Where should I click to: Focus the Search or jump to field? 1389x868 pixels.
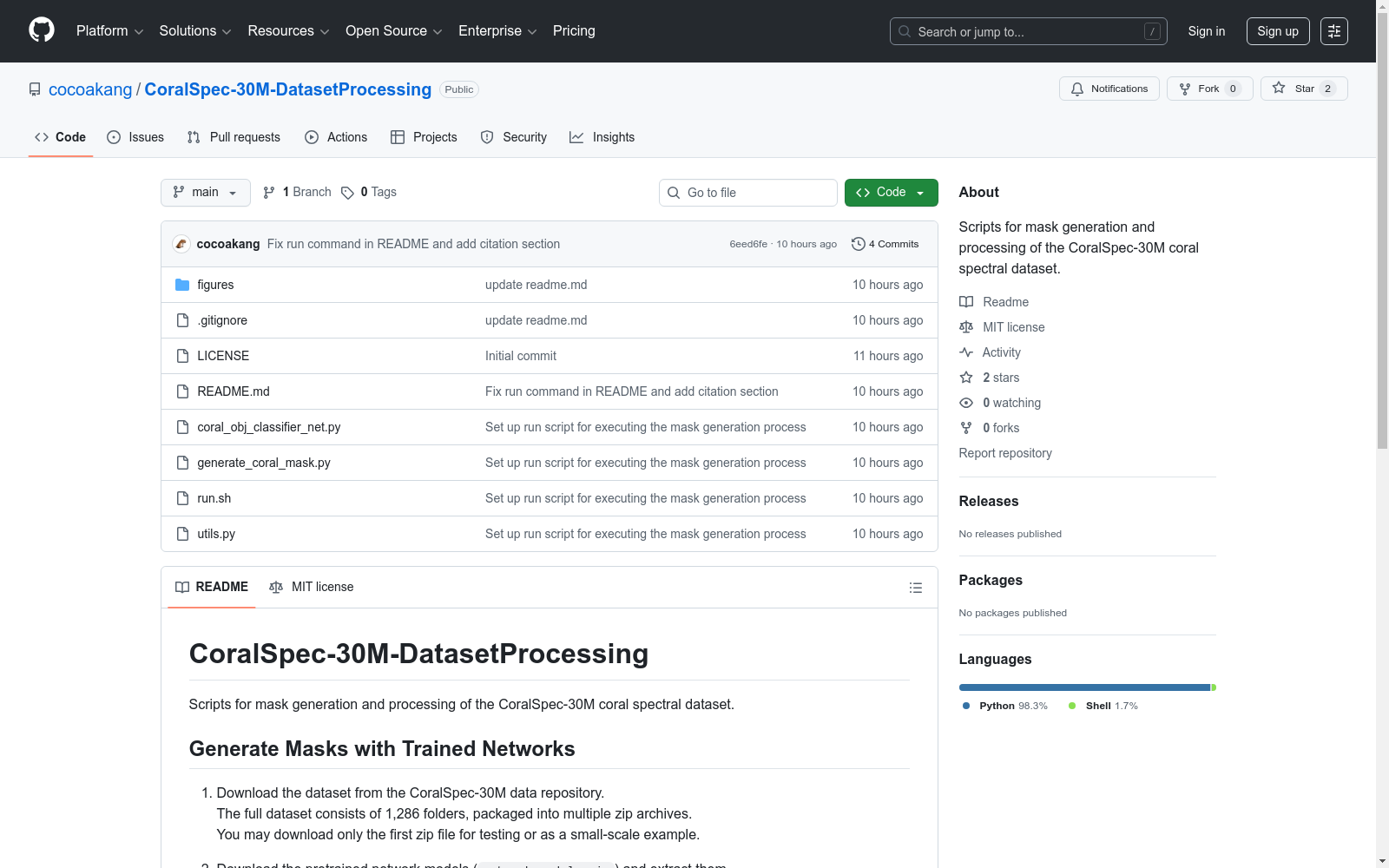(x=1029, y=31)
